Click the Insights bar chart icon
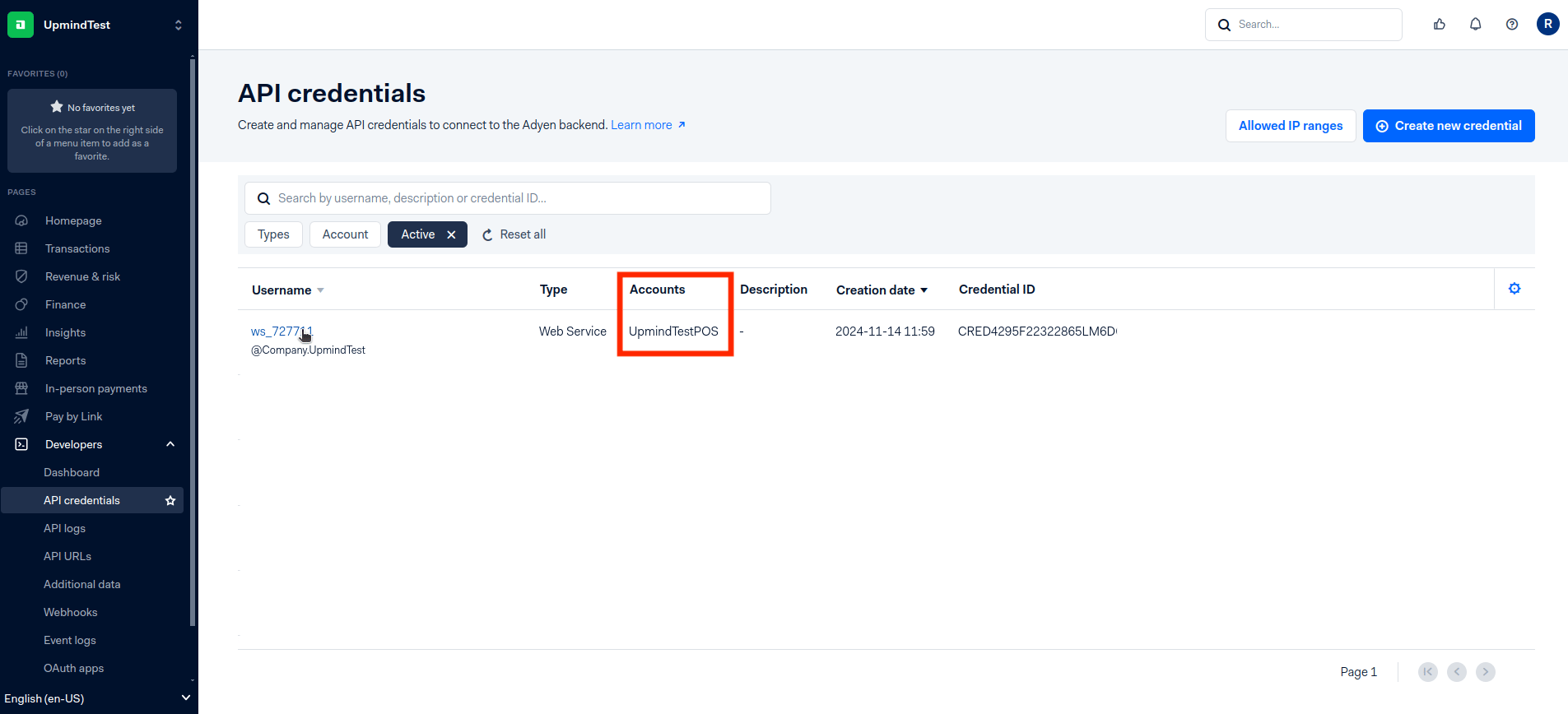 (21, 332)
